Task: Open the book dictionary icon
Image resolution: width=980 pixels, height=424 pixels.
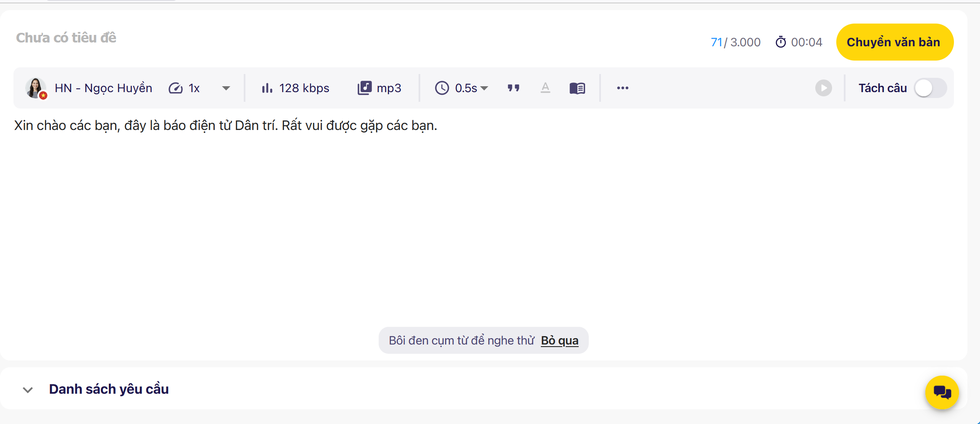Action: pyautogui.click(x=577, y=88)
